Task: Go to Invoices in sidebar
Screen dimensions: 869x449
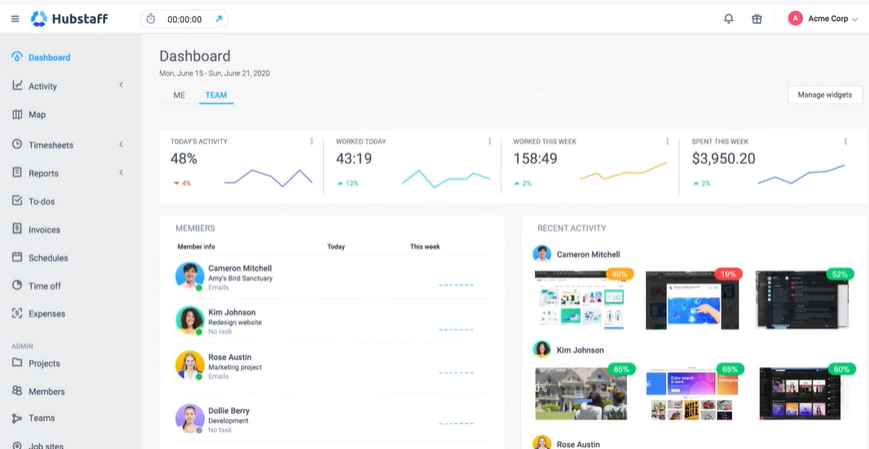Action: click(x=44, y=230)
